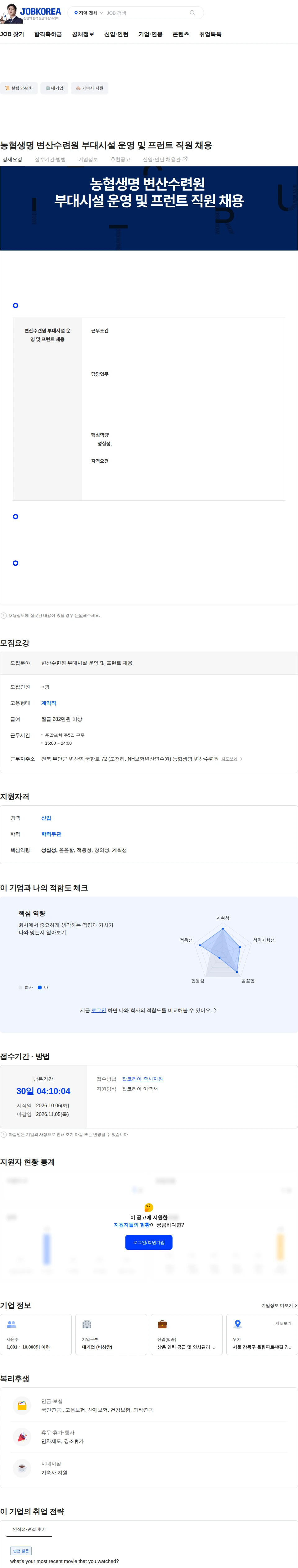
Task: Click the 학력무관 education link
Action: tap(51, 834)
